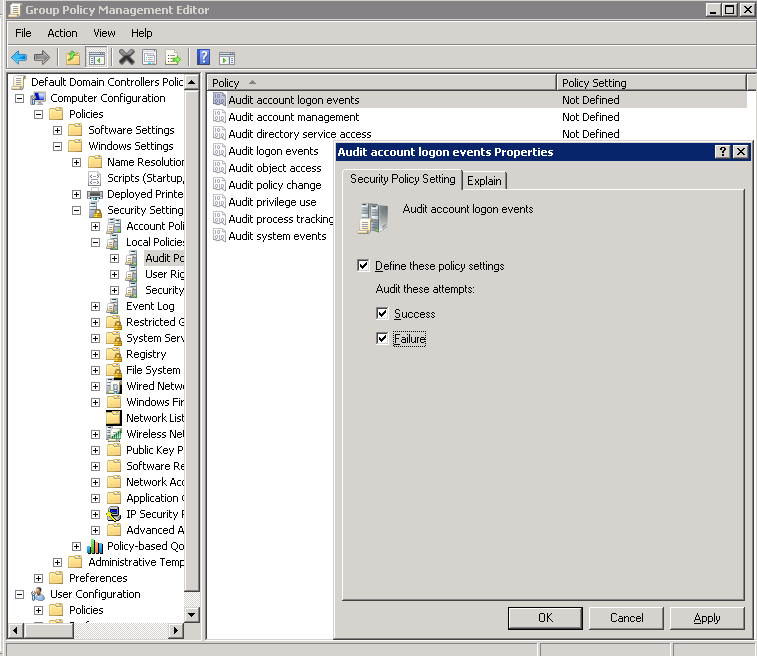Screen dimensions: 757x656
Task: Sort by Policy column header
Action: (382, 83)
